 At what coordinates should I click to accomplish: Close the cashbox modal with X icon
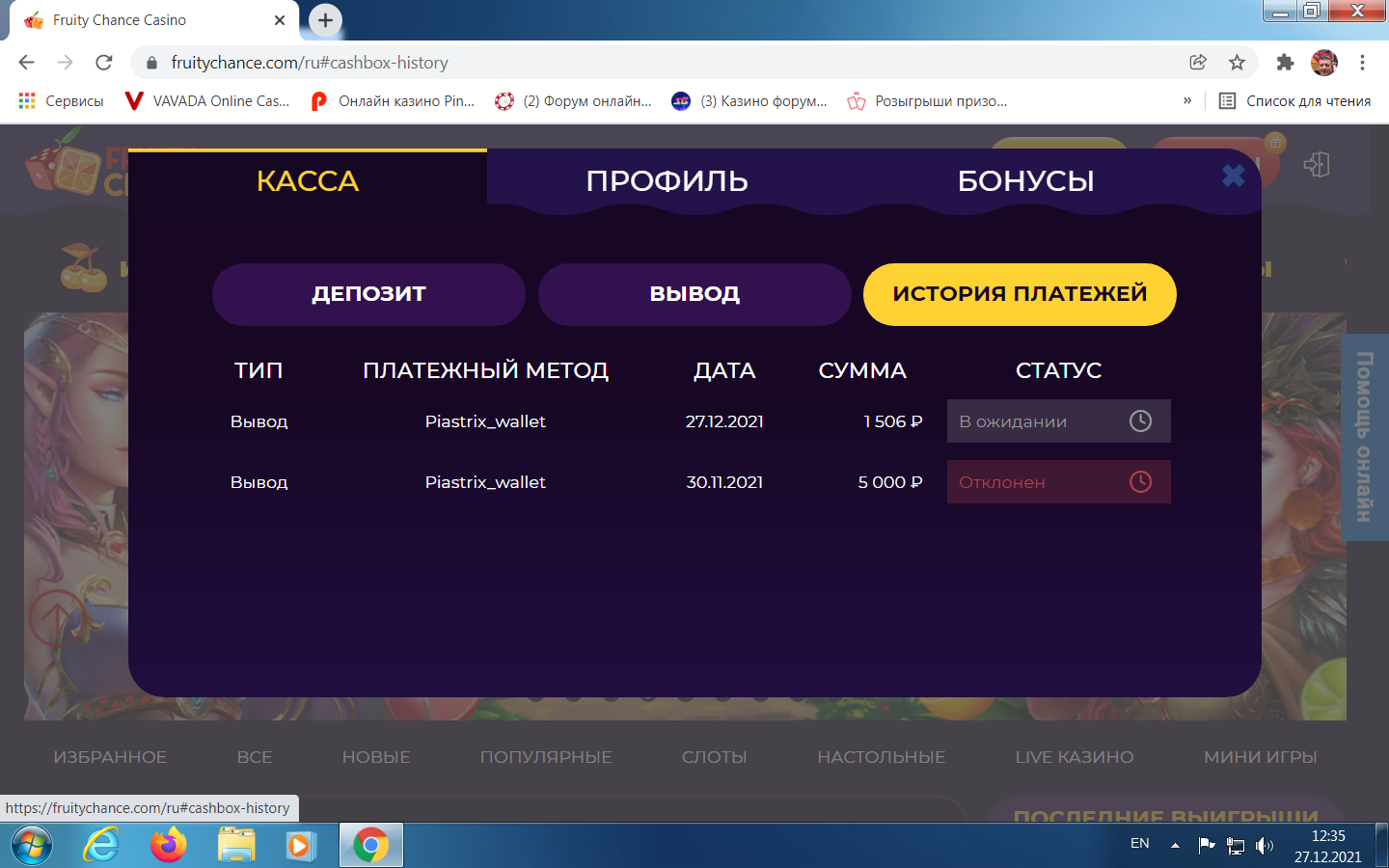[1233, 176]
